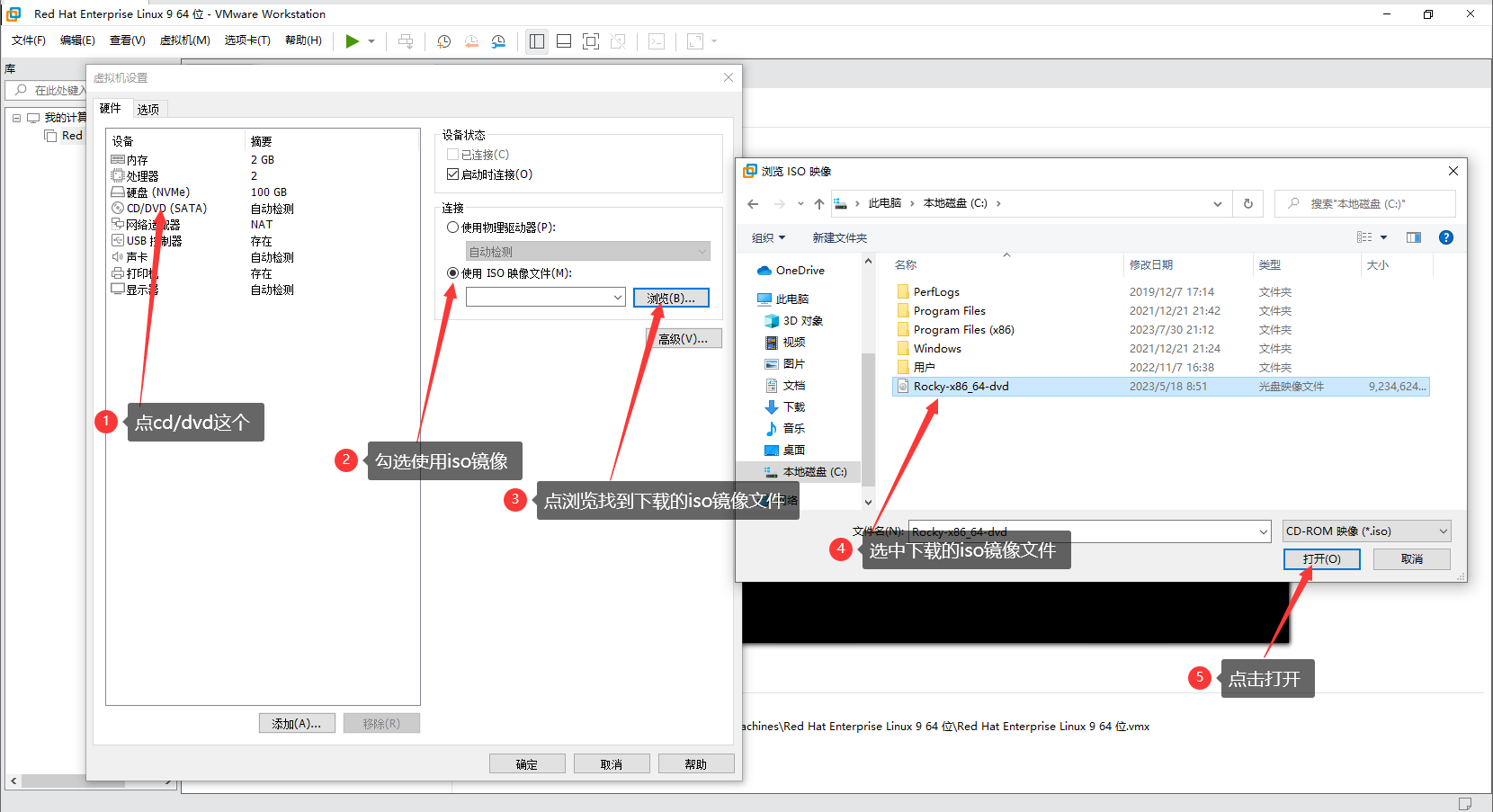Open the 选项卡(T) menu
1493x812 pixels.
[247, 40]
